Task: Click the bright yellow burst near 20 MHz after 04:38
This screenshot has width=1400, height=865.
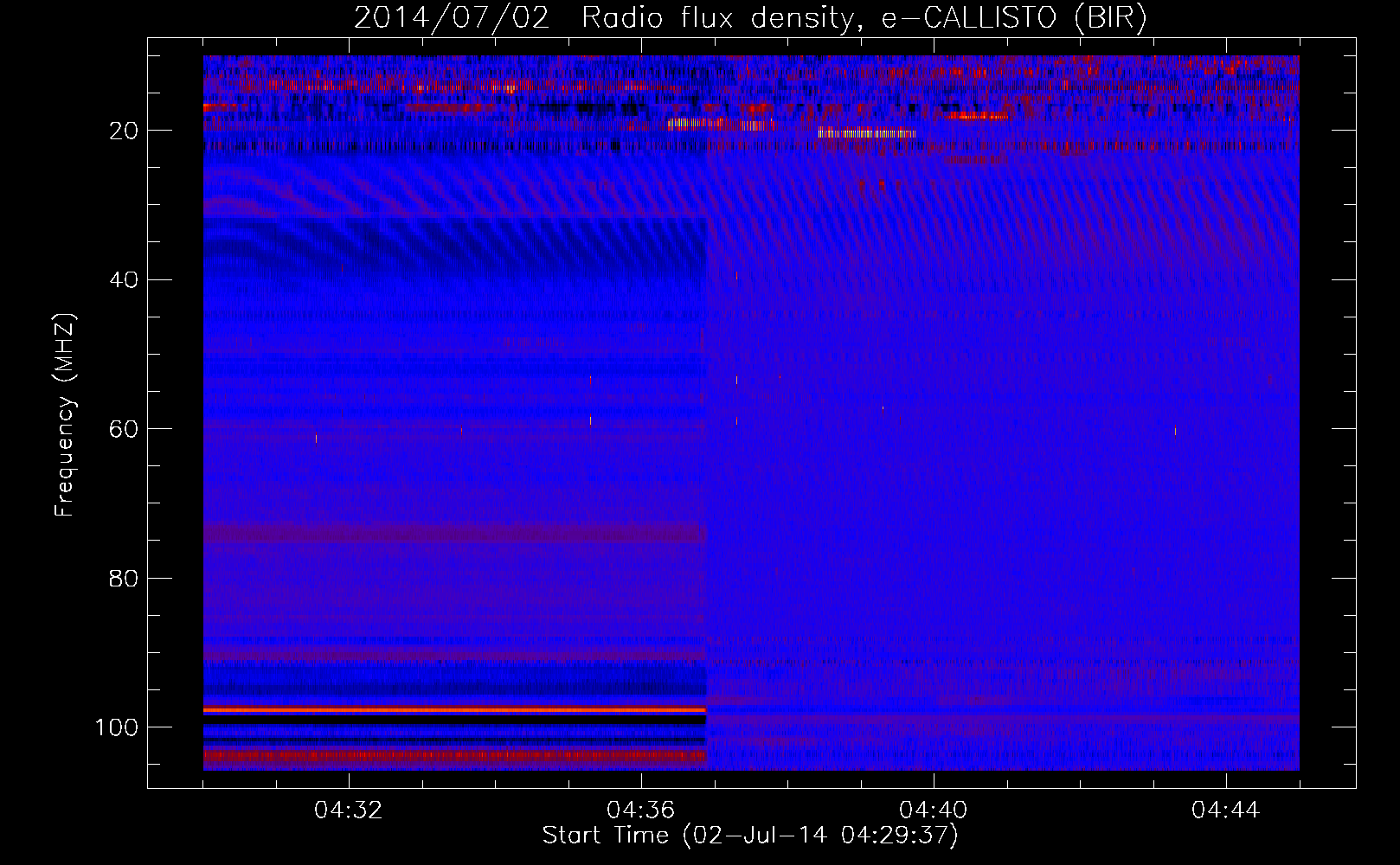Action: (866, 133)
